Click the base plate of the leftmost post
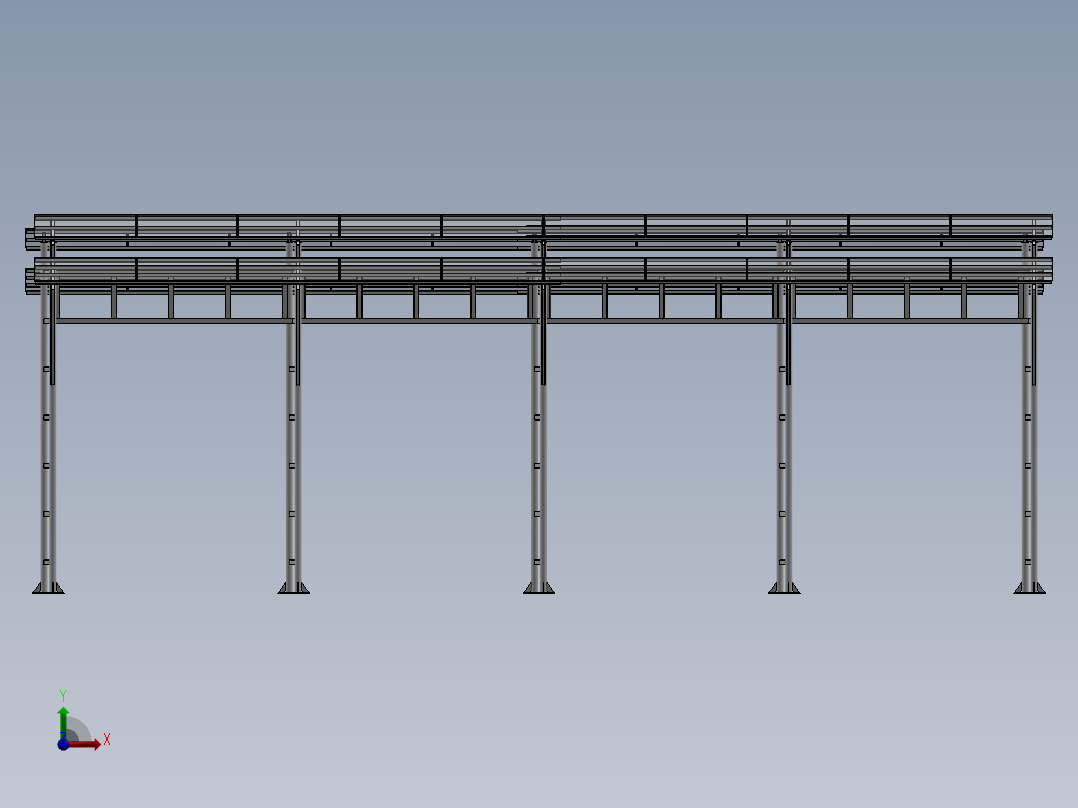The width and height of the screenshot is (1078, 808). click(48, 592)
